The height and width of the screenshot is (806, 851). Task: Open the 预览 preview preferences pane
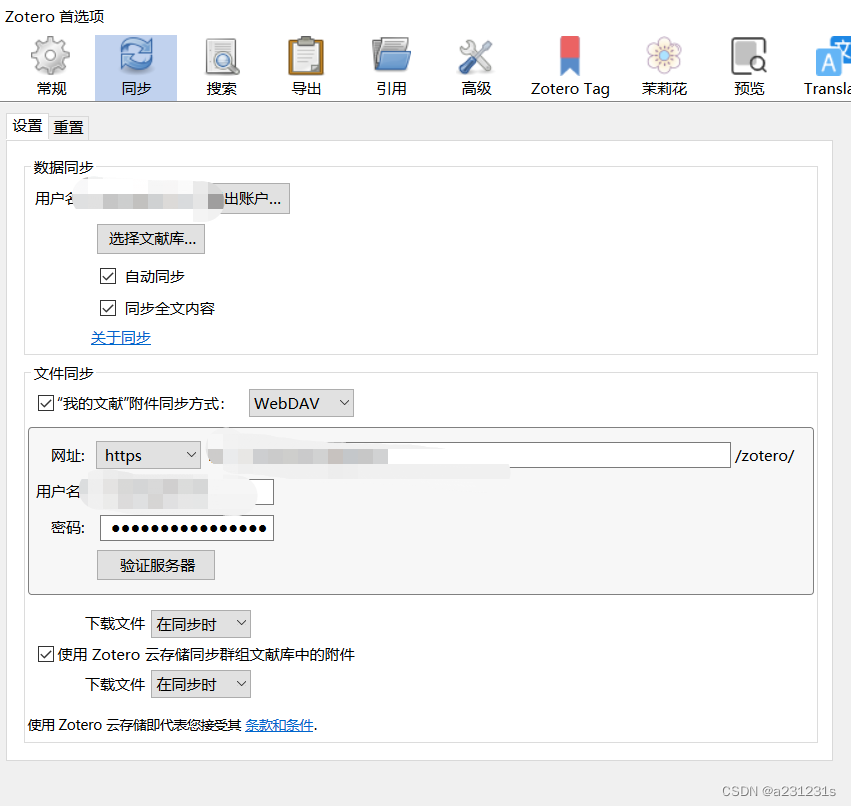[x=749, y=68]
